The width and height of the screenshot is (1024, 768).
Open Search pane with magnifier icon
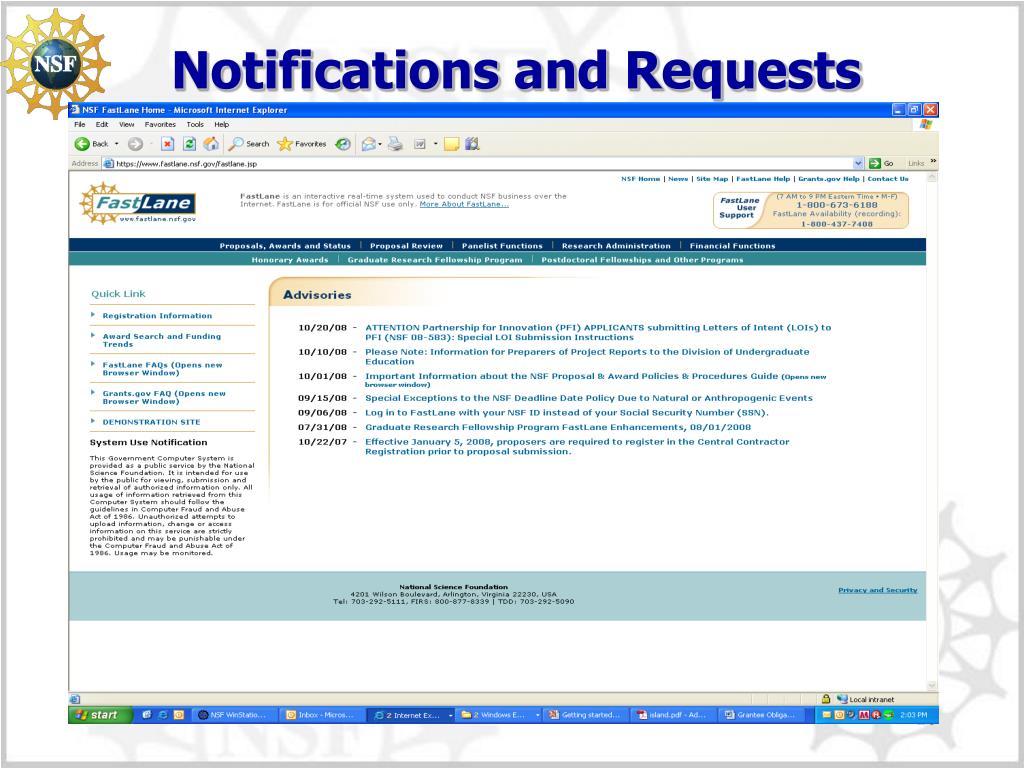[249, 144]
